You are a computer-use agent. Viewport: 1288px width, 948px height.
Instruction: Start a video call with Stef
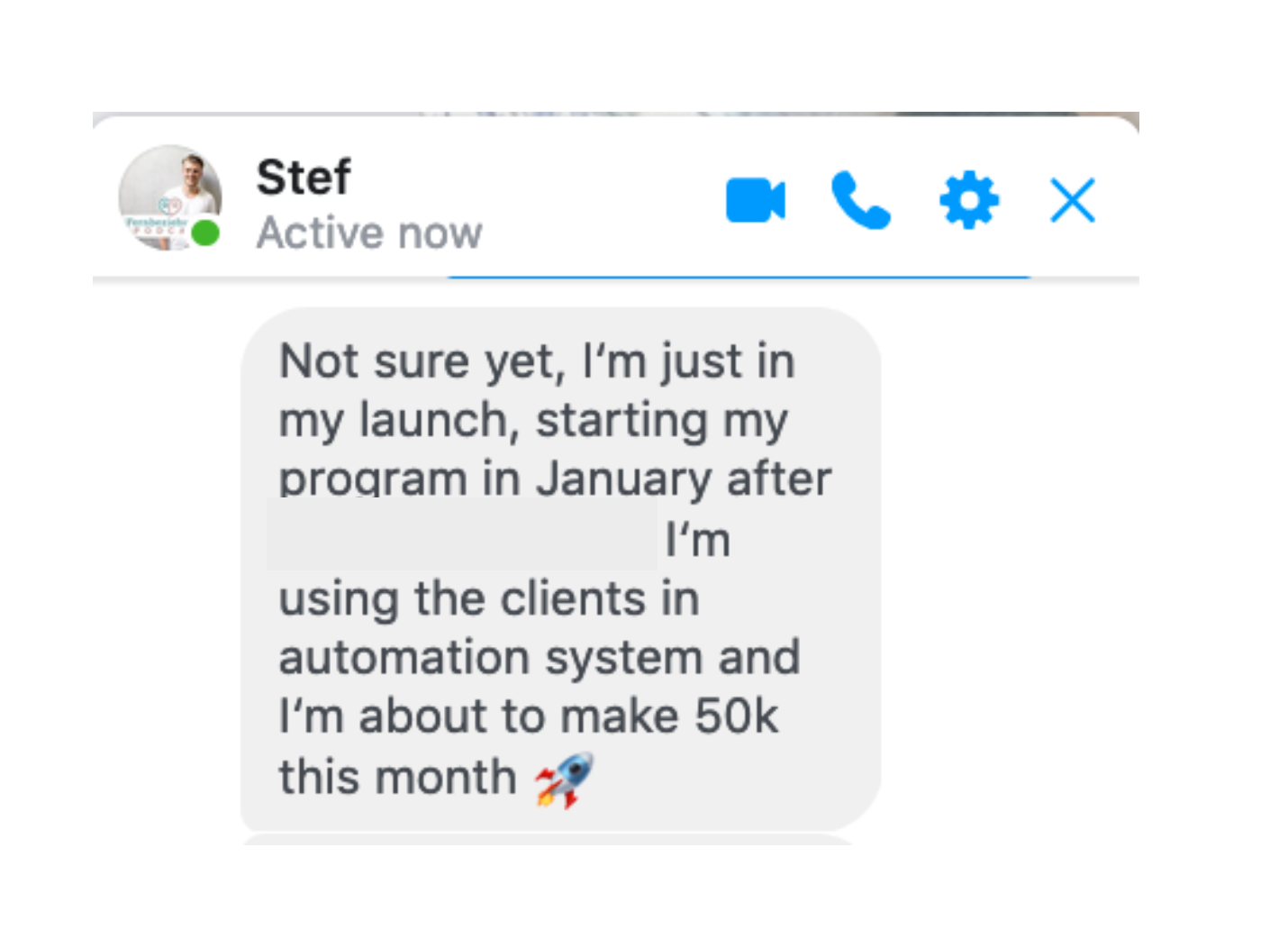click(755, 200)
